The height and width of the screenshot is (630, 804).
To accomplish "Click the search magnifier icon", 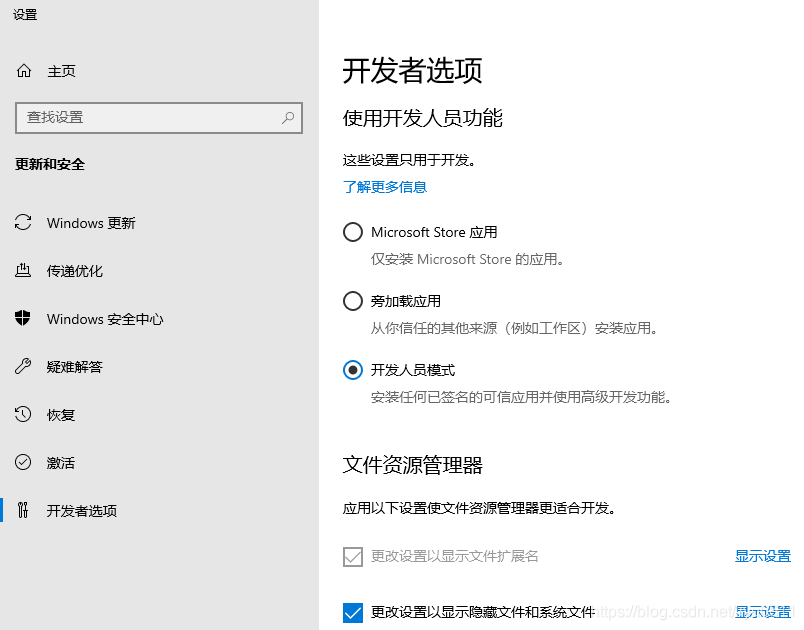I will tap(289, 117).
